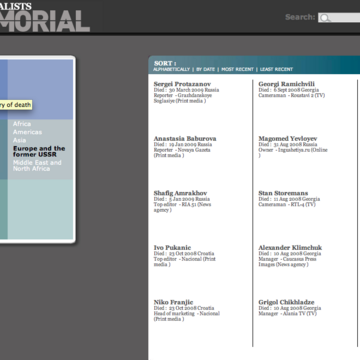Select Africa region
This screenshot has width=360, height=360.
point(22,124)
